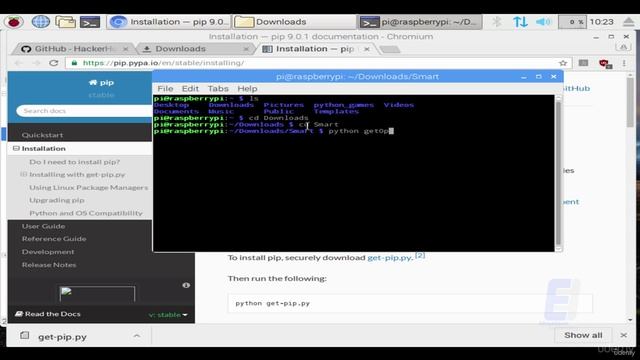Viewport: 640px width, 360px height.
Task: Open "Using Linux Package Managers" section
Action: (x=89, y=188)
